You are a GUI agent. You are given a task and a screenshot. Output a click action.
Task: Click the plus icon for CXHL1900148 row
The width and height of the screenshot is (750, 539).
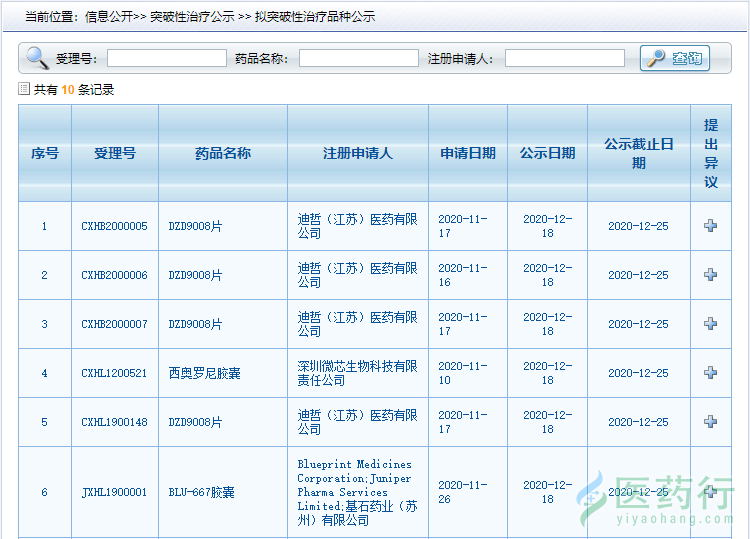[710, 422]
